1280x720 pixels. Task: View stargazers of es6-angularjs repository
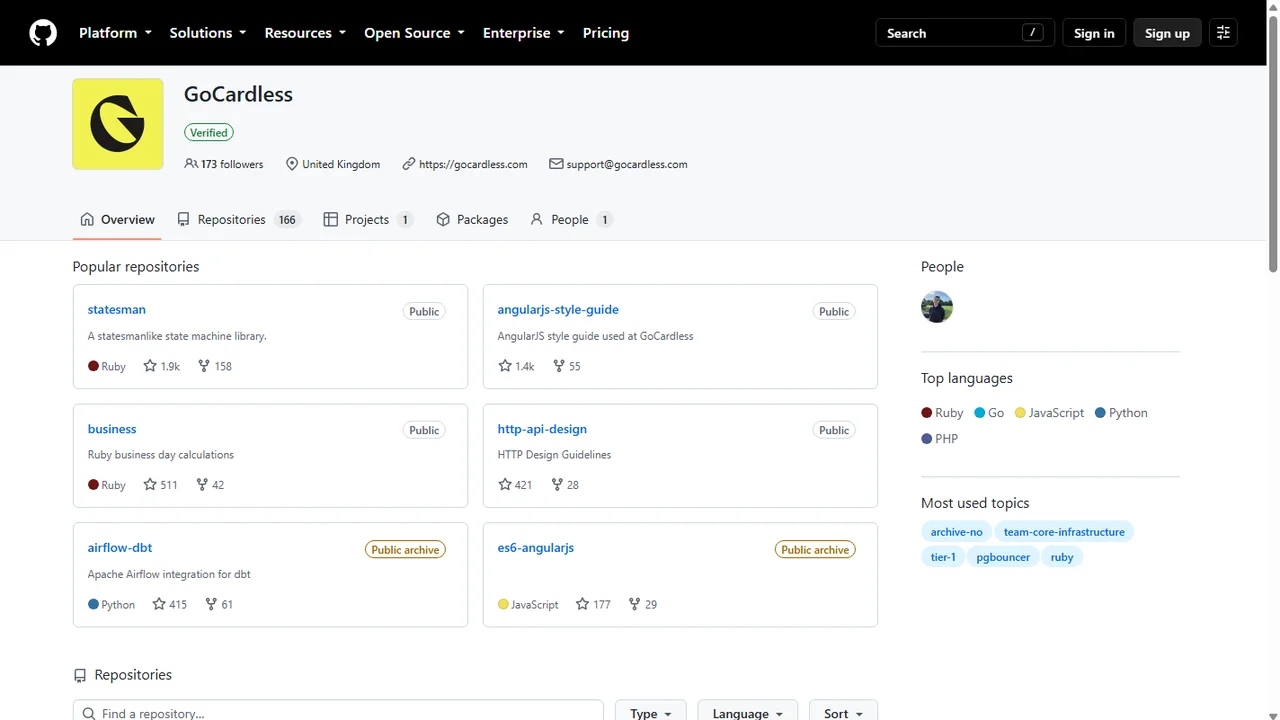[593, 604]
